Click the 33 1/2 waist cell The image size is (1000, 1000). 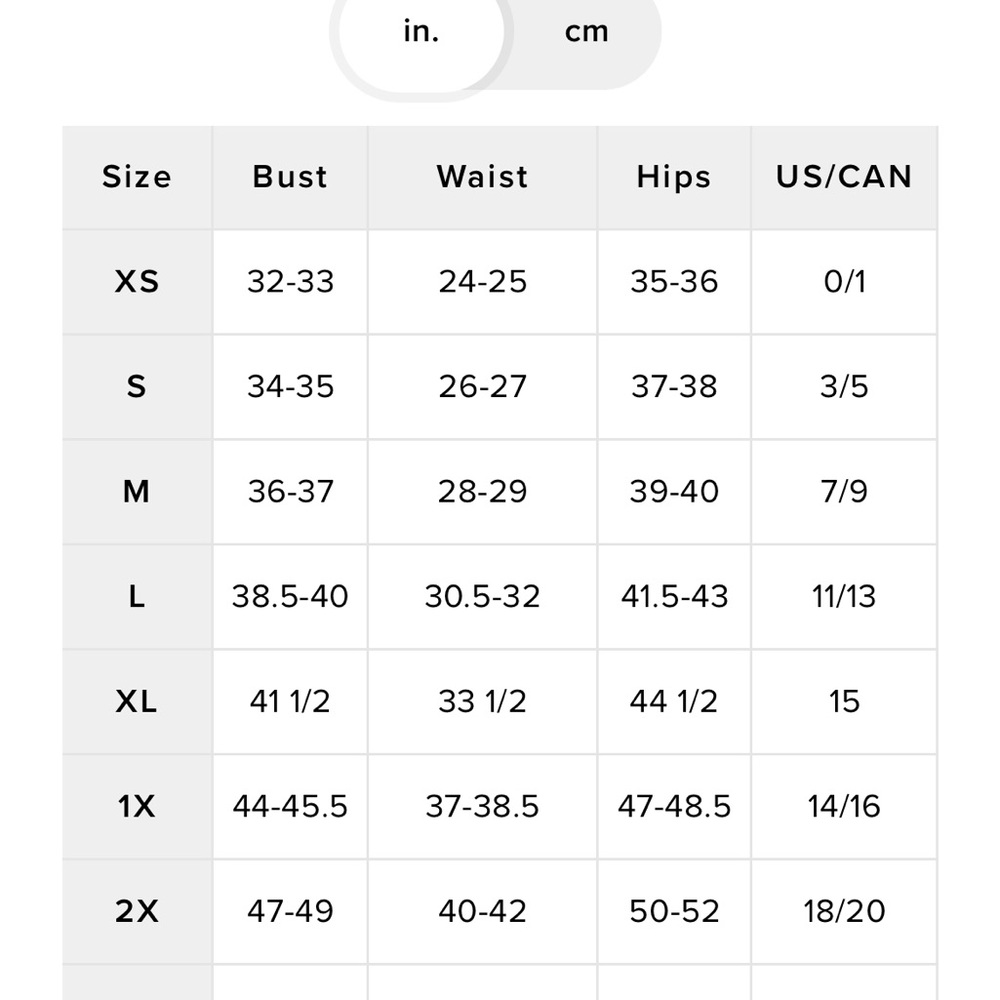click(482, 702)
